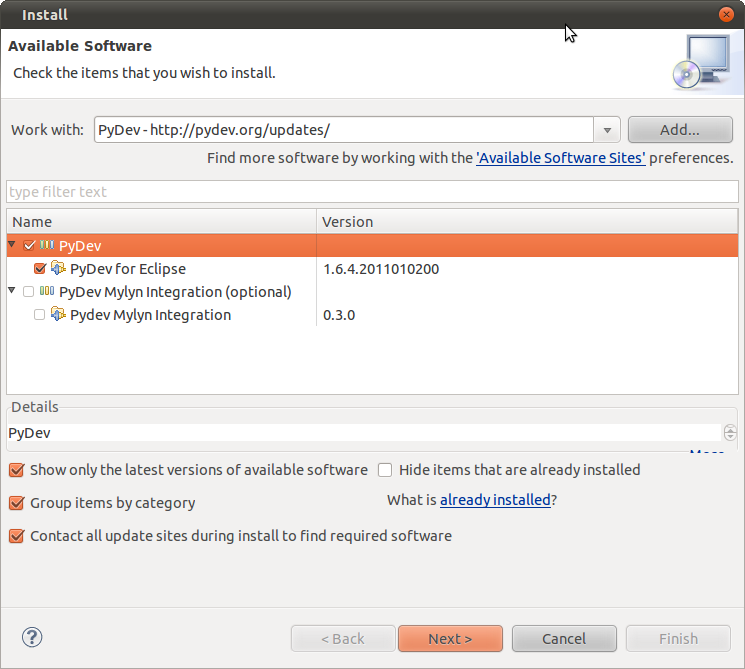Image resolution: width=745 pixels, height=669 pixels.
Task: Enable Hide items that are already installed
Action: (385, 470)
